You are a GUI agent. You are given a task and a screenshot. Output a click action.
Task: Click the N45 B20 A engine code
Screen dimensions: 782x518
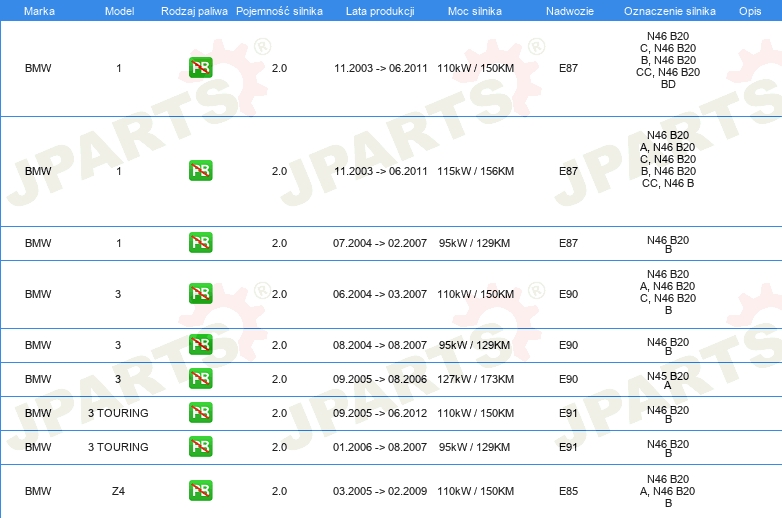(x=668, y=380)
